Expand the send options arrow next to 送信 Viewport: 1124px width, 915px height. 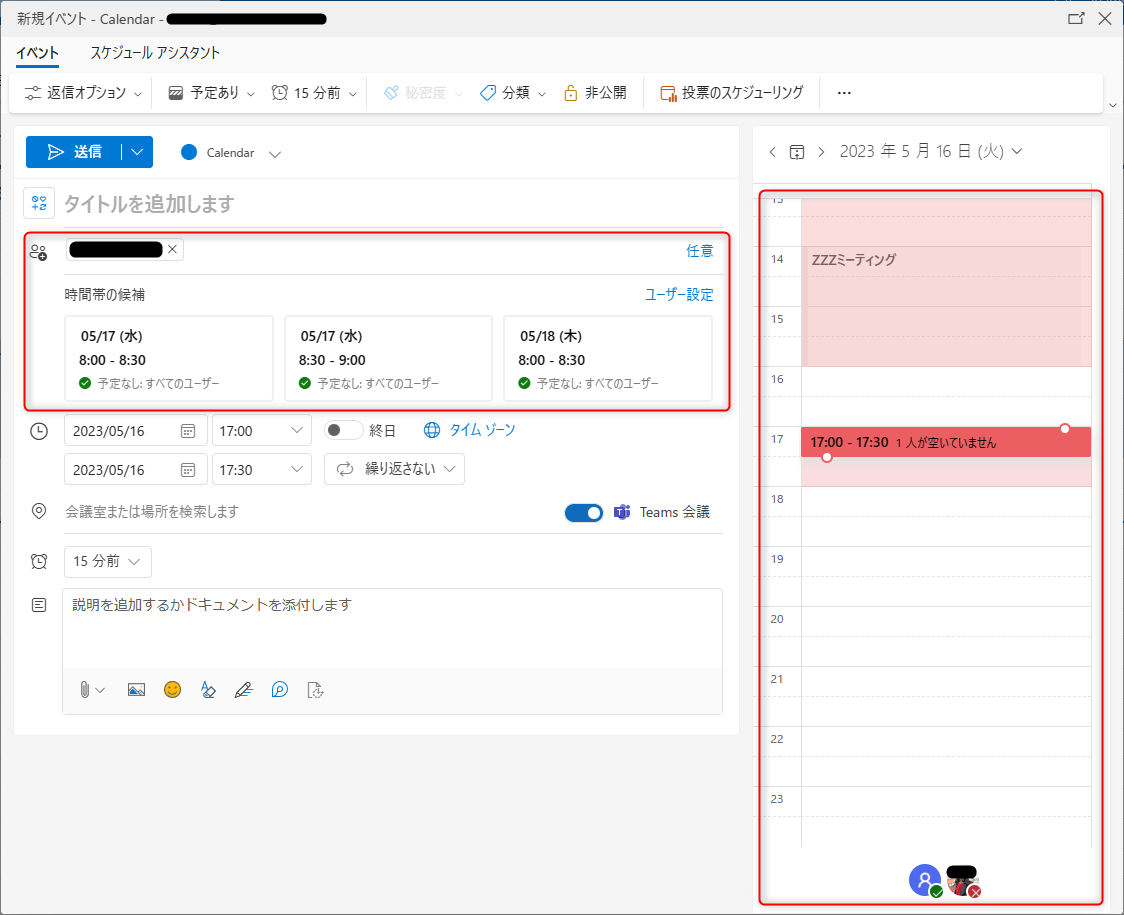pyautogui.click(x=137, y=152)
